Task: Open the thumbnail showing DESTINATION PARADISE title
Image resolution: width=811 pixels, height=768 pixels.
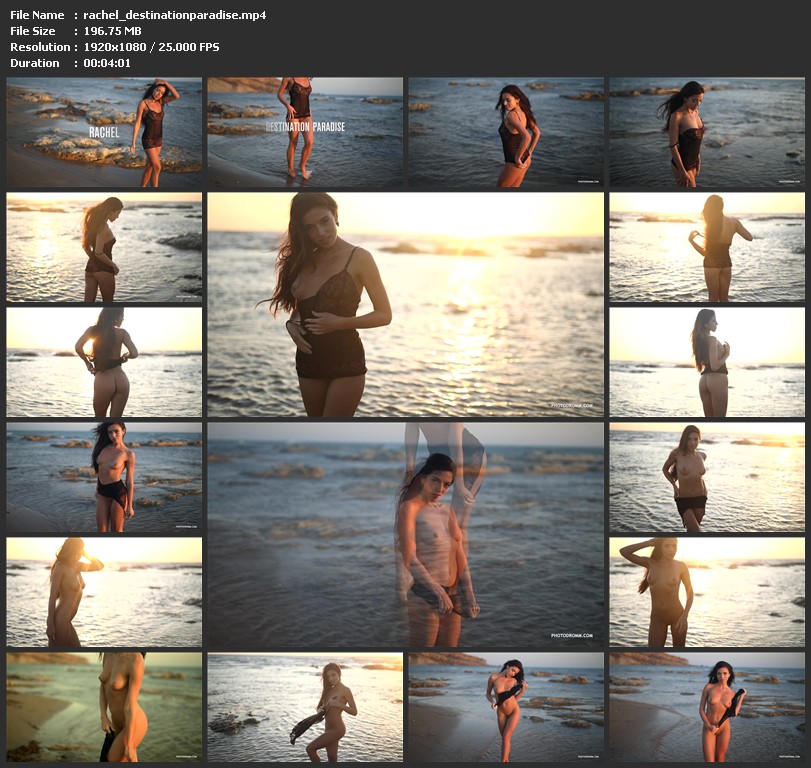Action: point(305,132)
